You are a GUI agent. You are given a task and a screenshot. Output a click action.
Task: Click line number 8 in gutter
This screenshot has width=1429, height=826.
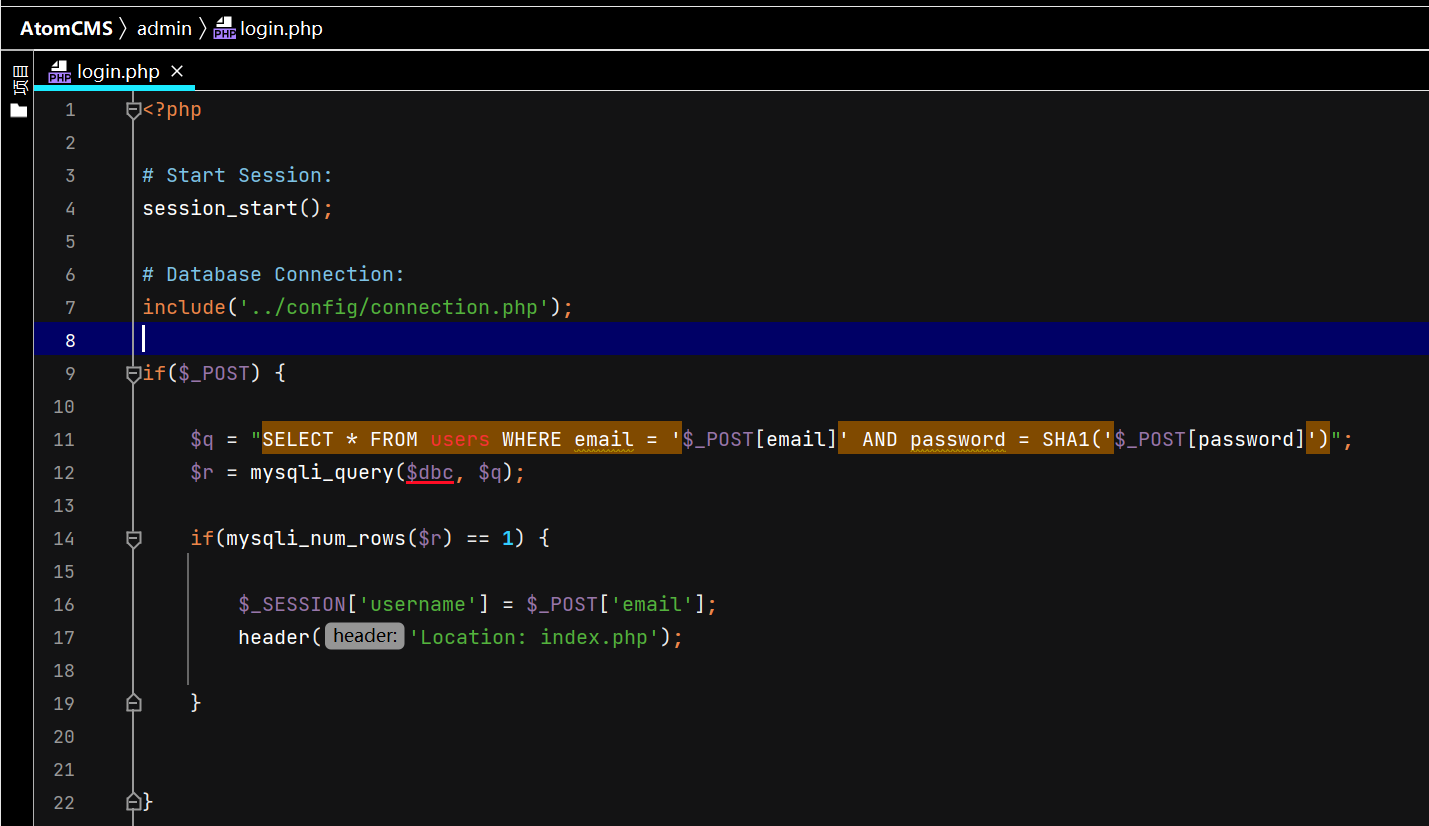(x=70, y=341)
